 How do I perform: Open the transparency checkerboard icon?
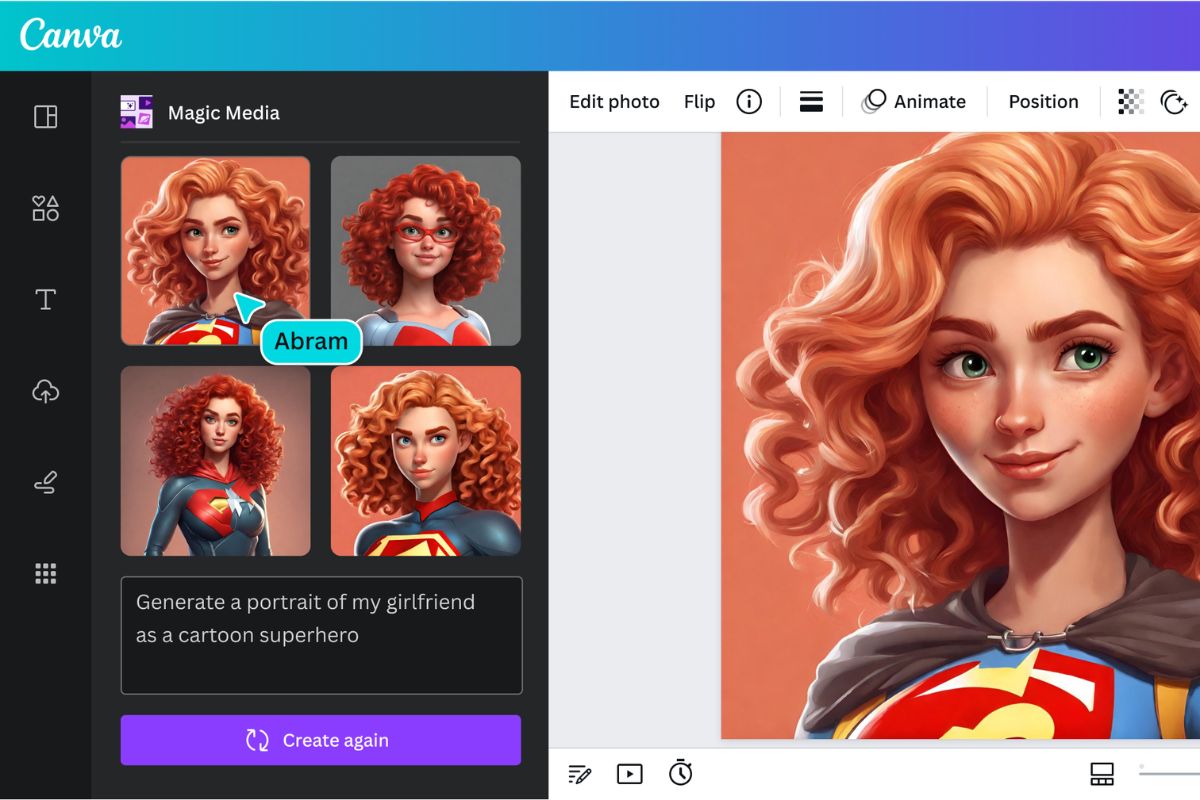pos(1131,102)
